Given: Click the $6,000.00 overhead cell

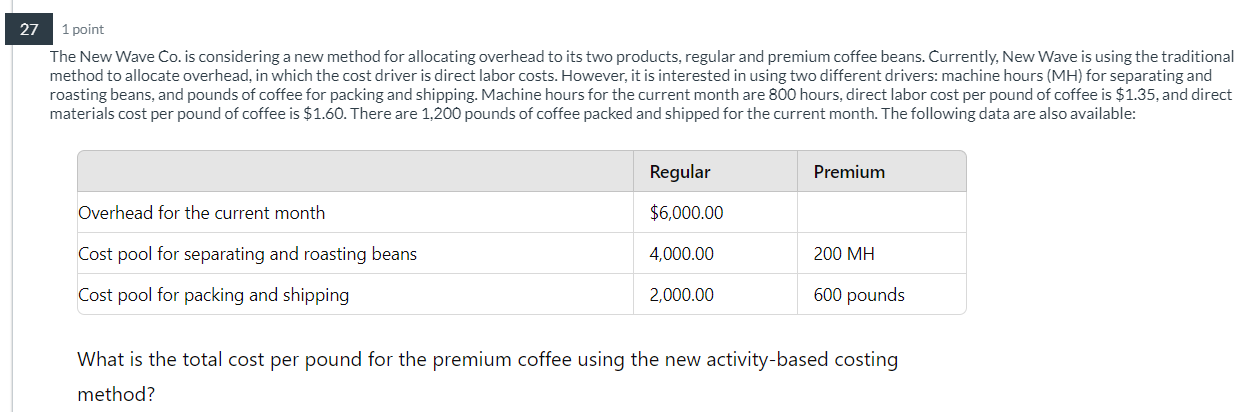Looking at the screenshot, I should [686, 213].
